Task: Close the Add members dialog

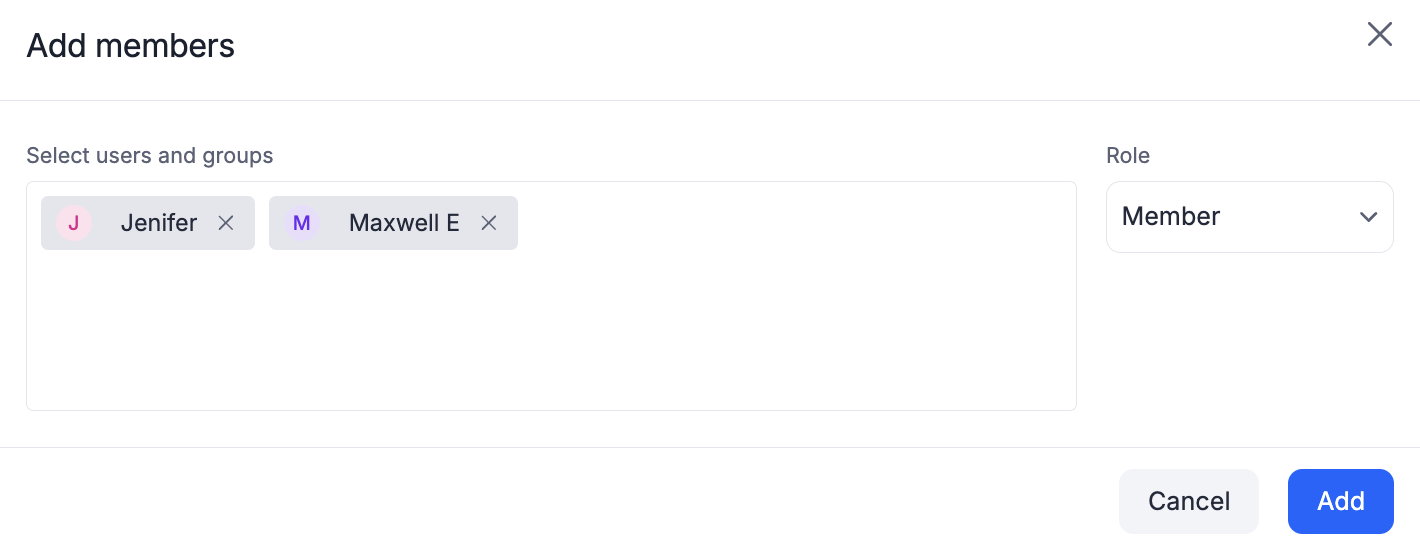Action: click(1380, 35)
